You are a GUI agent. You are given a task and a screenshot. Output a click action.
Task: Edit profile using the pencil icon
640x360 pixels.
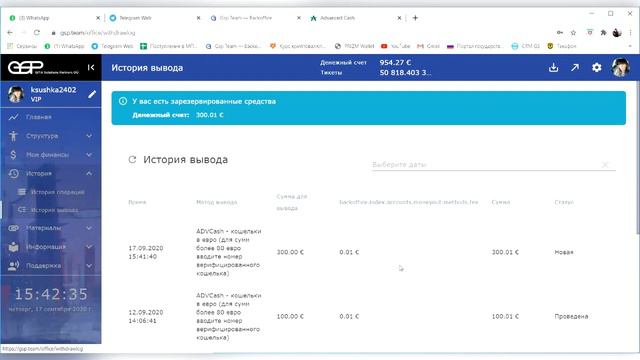(x=92, y=94)
